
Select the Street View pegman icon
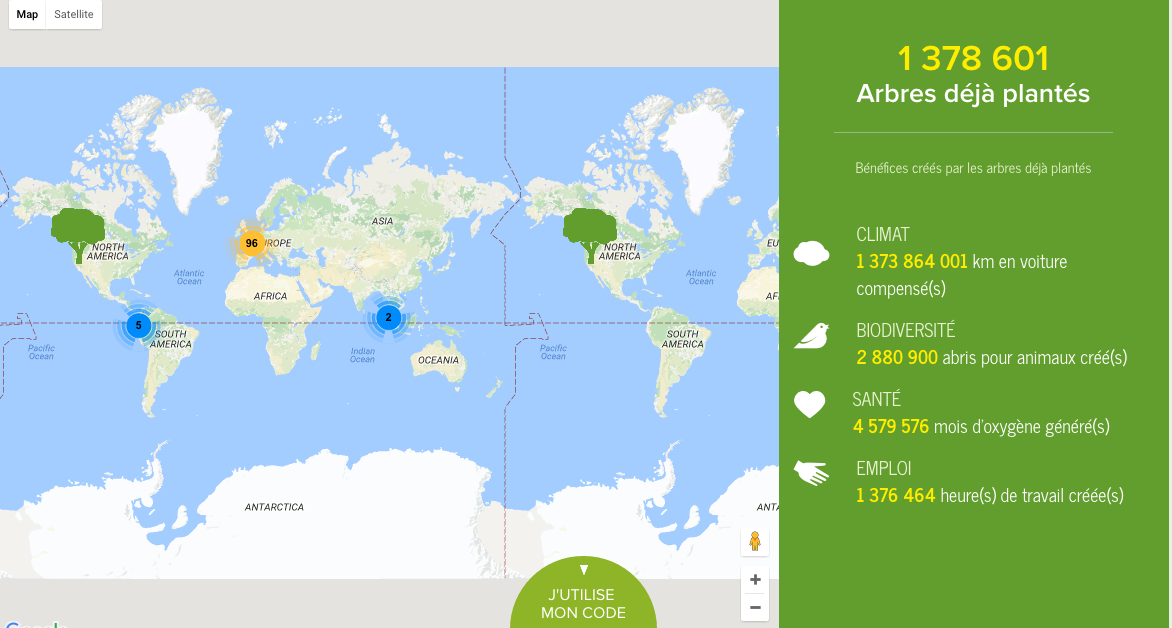(754, 542)
